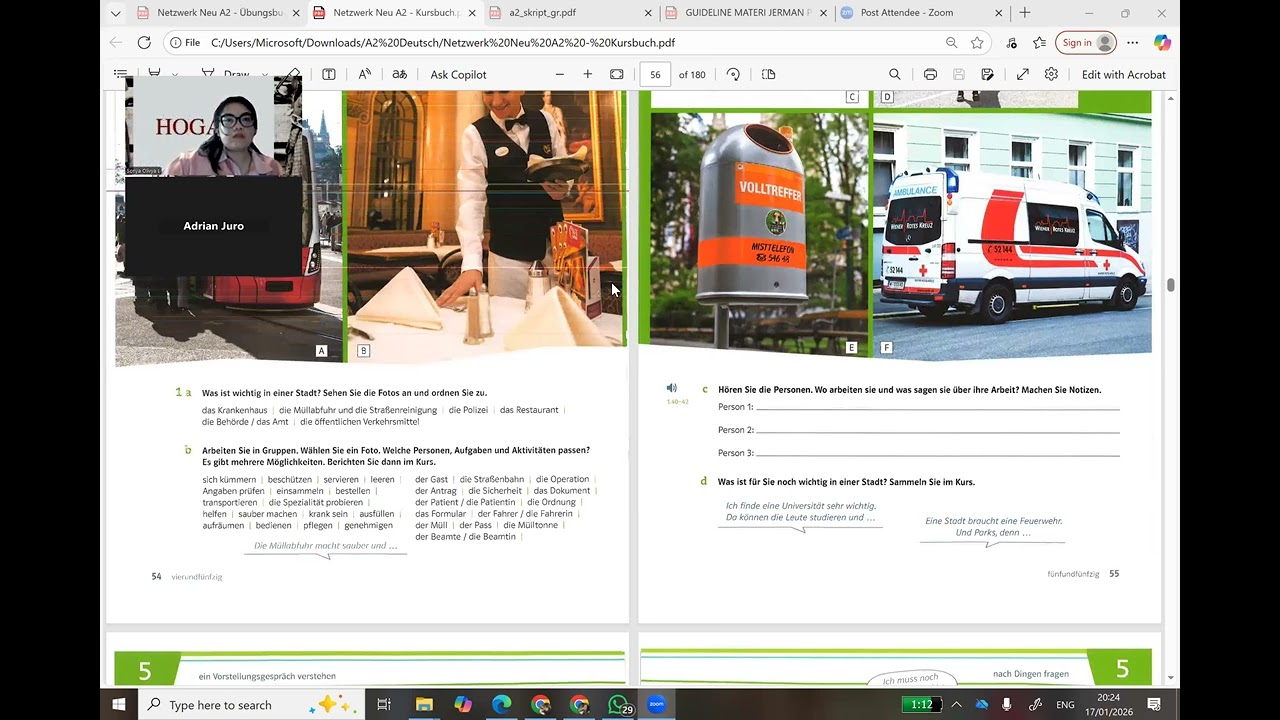Click the Type here to search box
Screen dimensions: 1280x720
[x=252, y=704]
